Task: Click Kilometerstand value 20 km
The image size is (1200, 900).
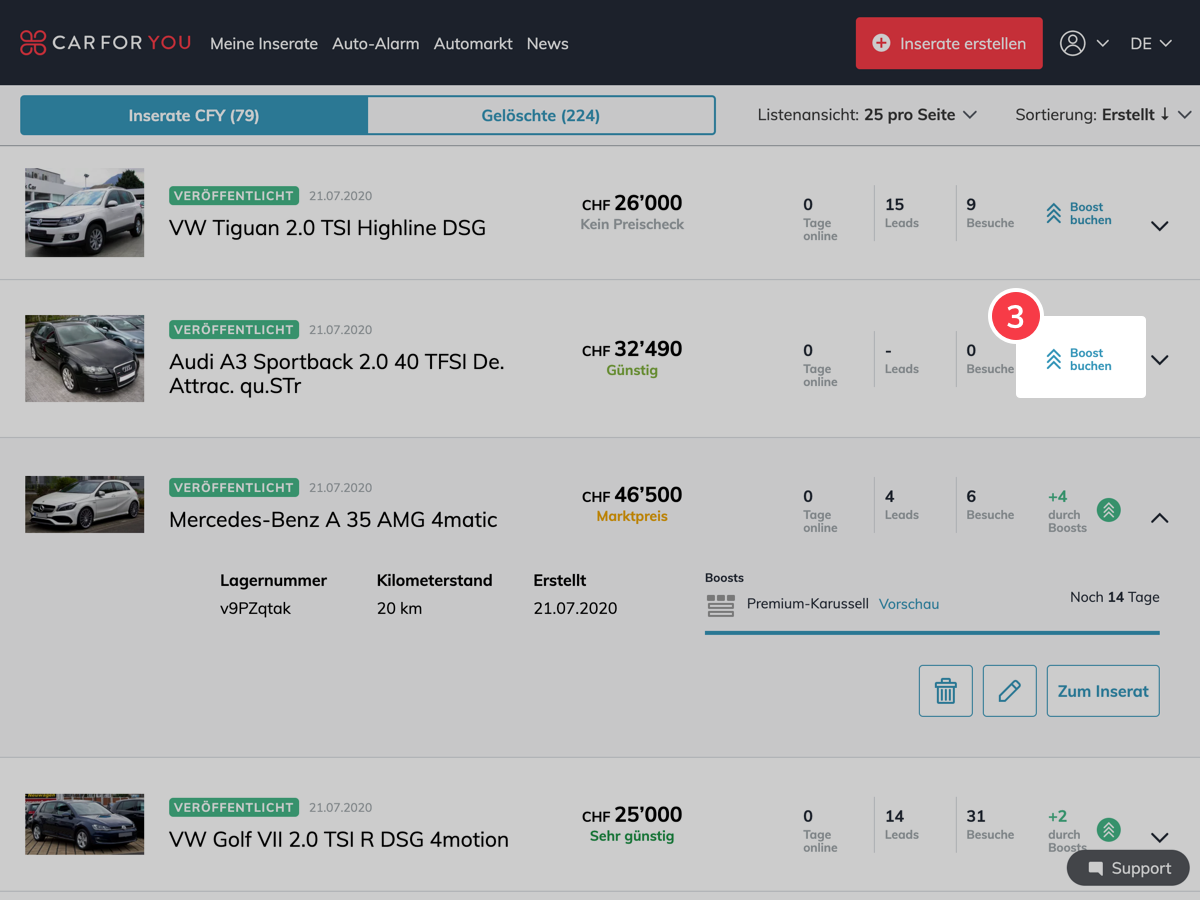Action: [x=399, y=608]
